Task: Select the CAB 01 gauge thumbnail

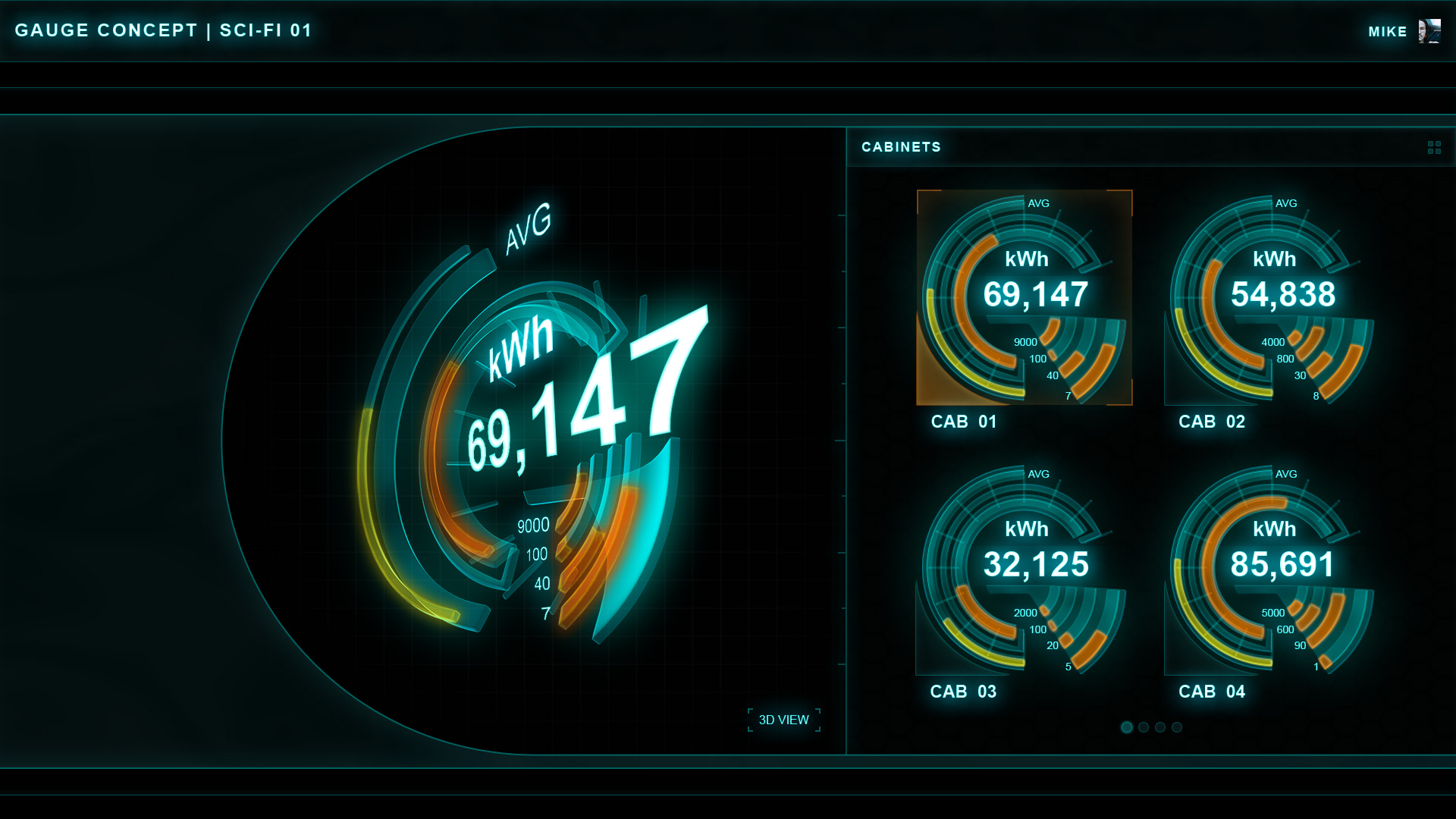Action: pyautogui.click(x=1024, y=297)
